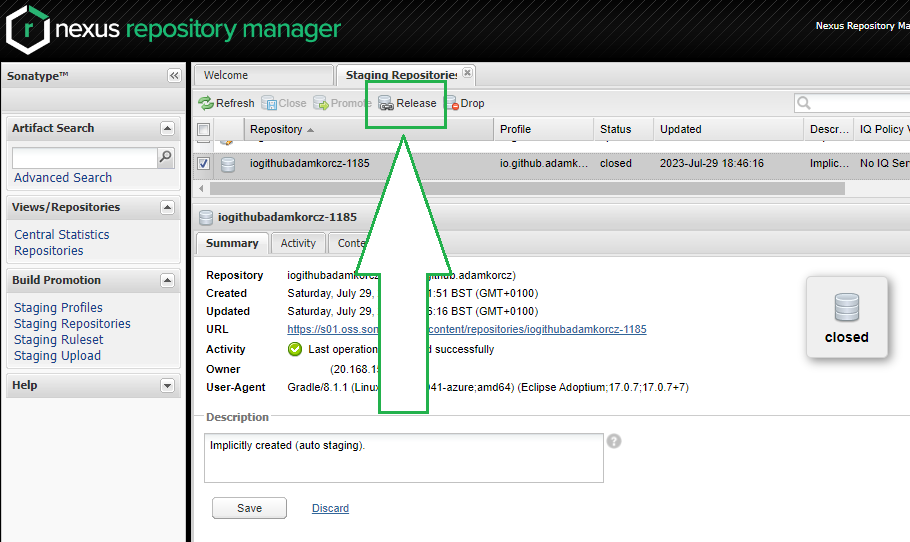The height and width of the screenshot is (542, 910).
Task: Switch to the Welcome tab
Action: pos(263,75)
